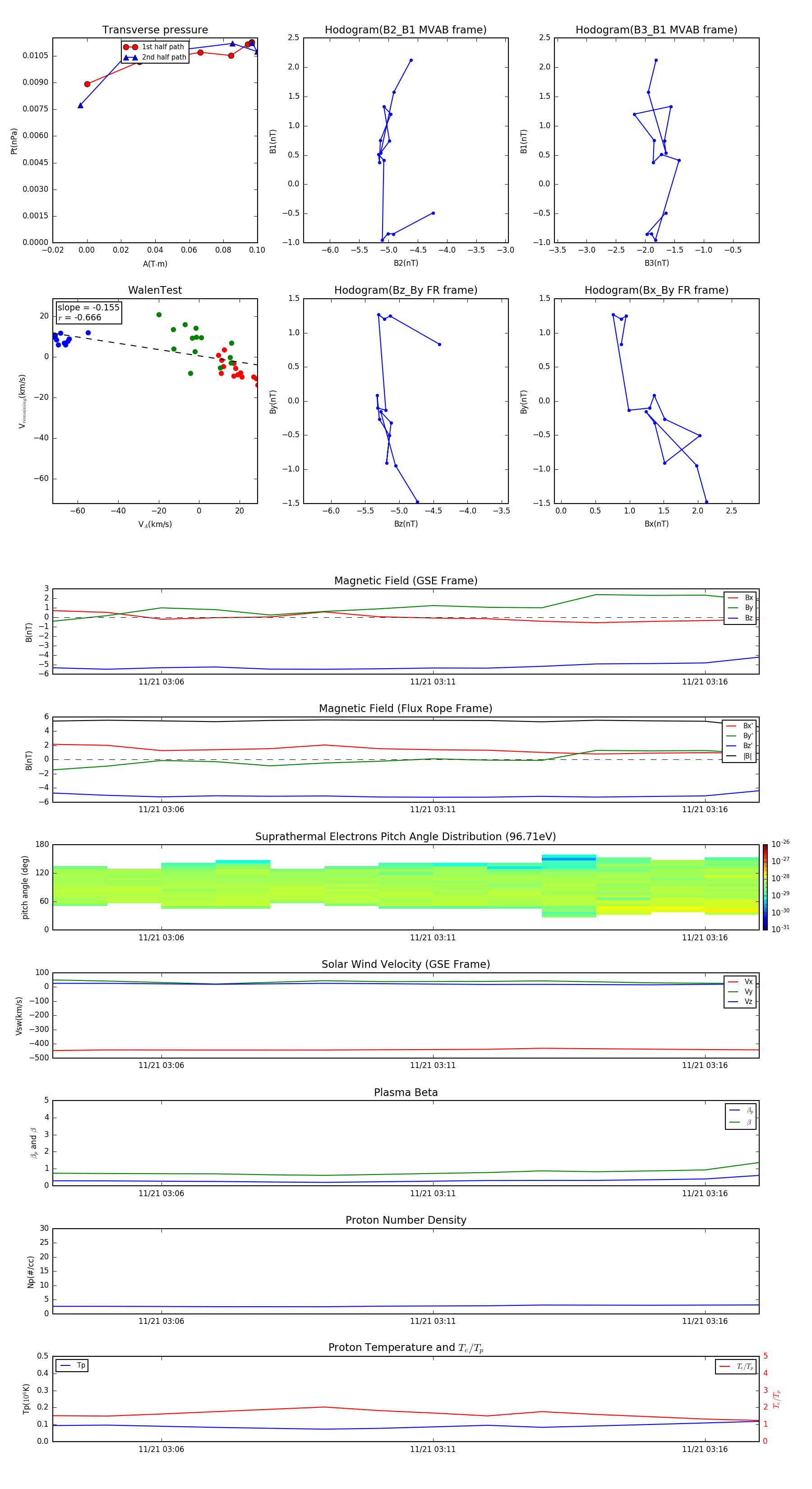Click the "slope = -0.155" annotation
812x1489 pixels.
[x=88, y=308]
